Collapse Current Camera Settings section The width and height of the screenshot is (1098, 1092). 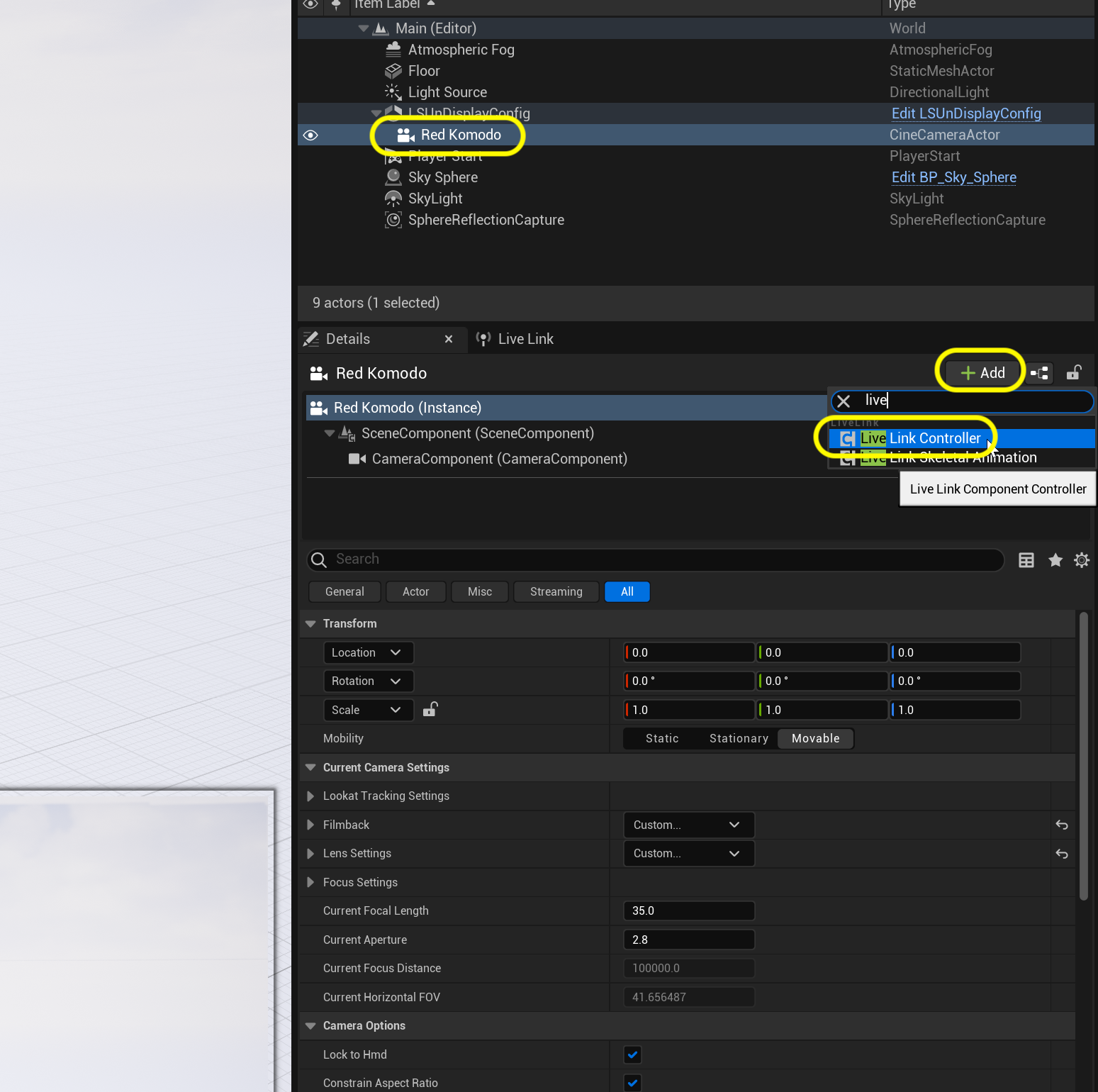(x=310, y=767)
